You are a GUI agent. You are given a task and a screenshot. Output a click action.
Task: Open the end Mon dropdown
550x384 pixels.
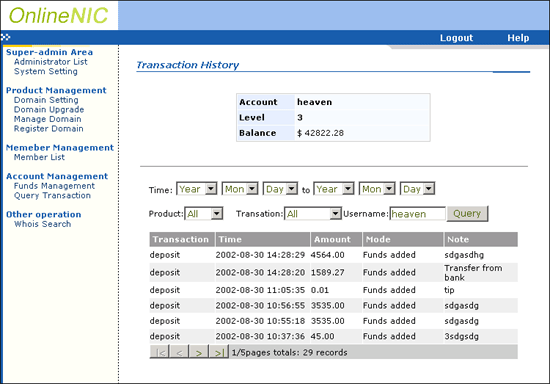[377, 189]
